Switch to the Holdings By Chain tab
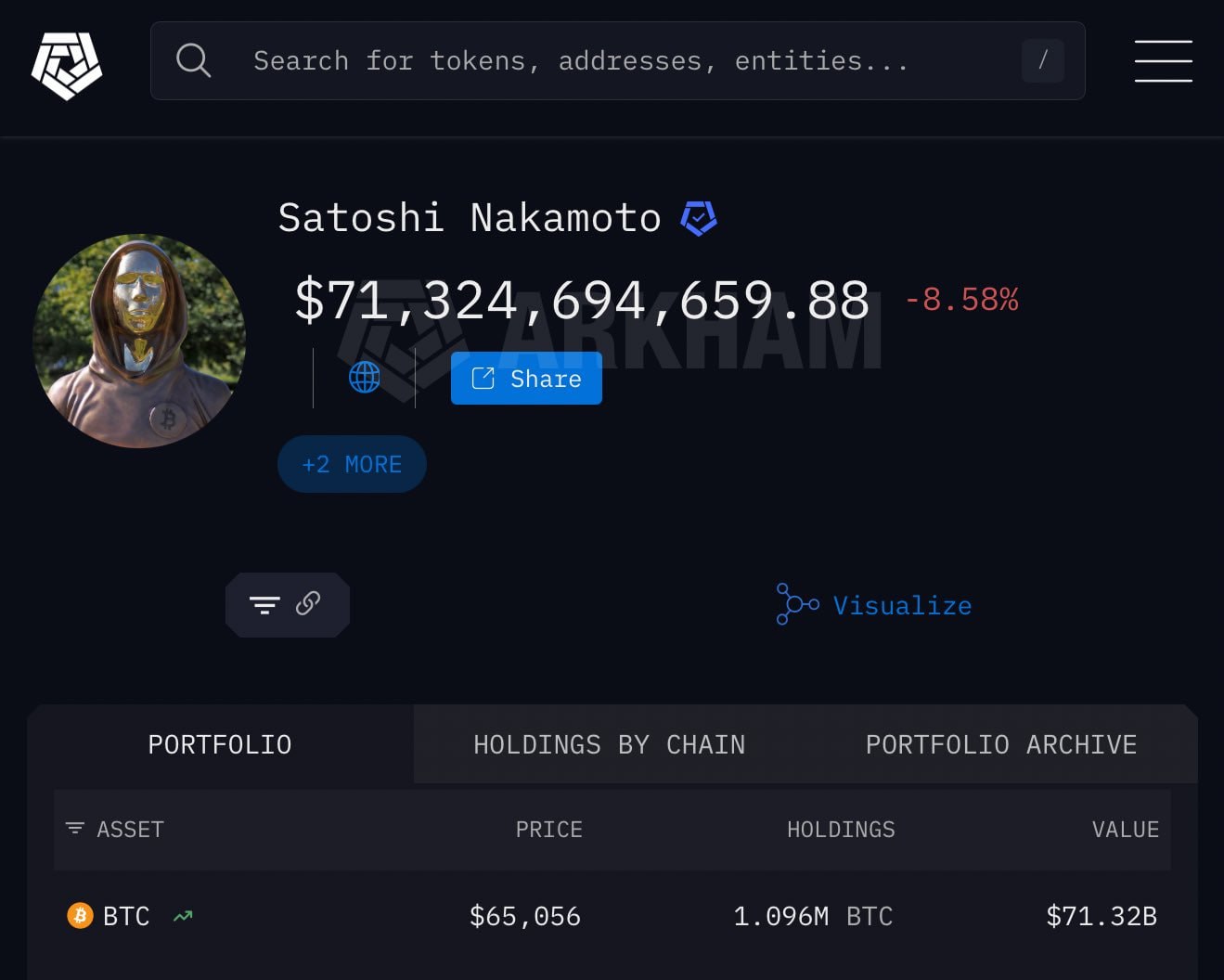This screenshot has height=980, width=1224. pyautogui.click(x=609, y=744)
